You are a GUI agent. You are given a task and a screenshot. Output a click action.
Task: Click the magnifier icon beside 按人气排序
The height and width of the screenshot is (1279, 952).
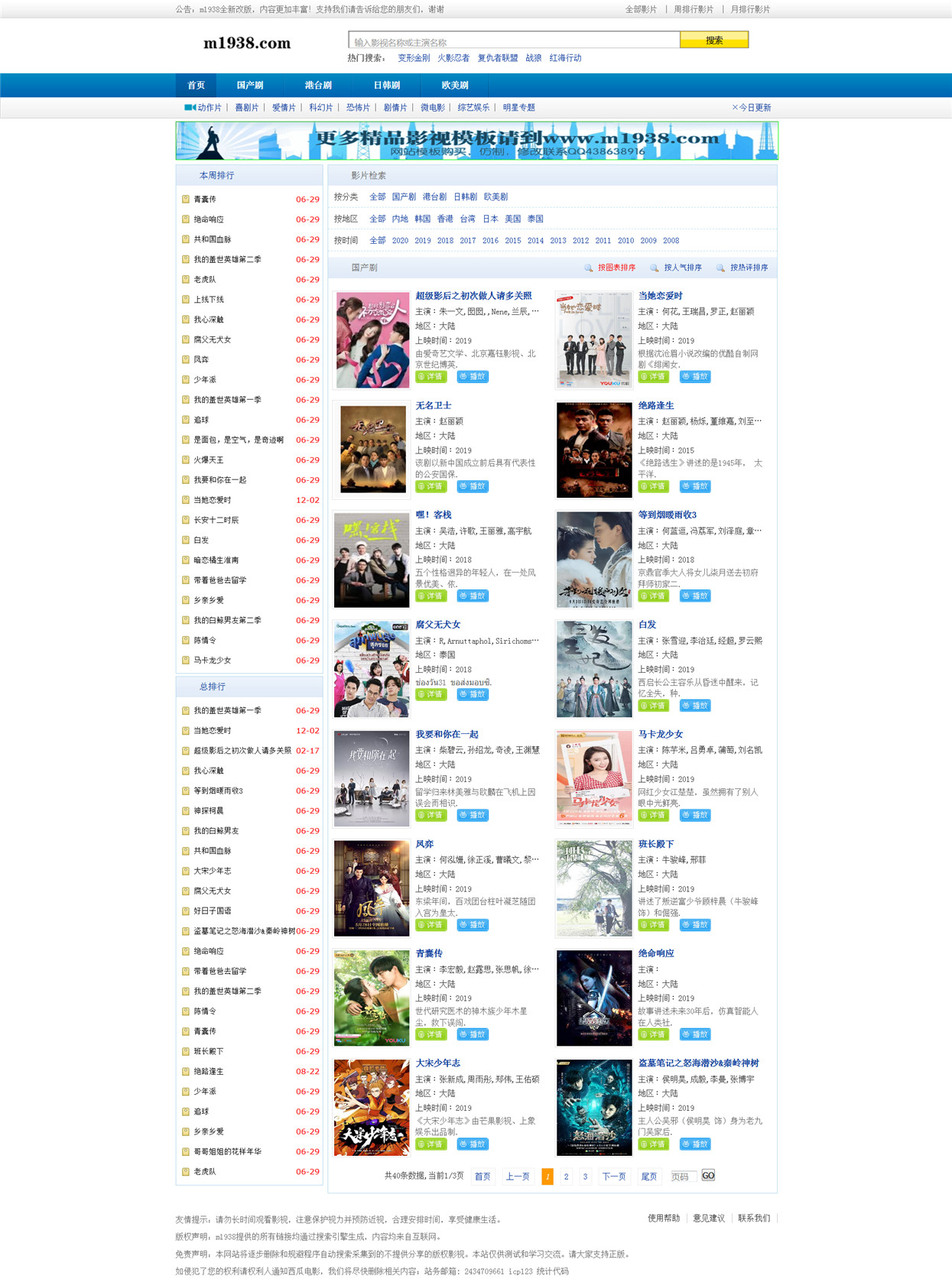pyautogui.click(x=655, y=268)
